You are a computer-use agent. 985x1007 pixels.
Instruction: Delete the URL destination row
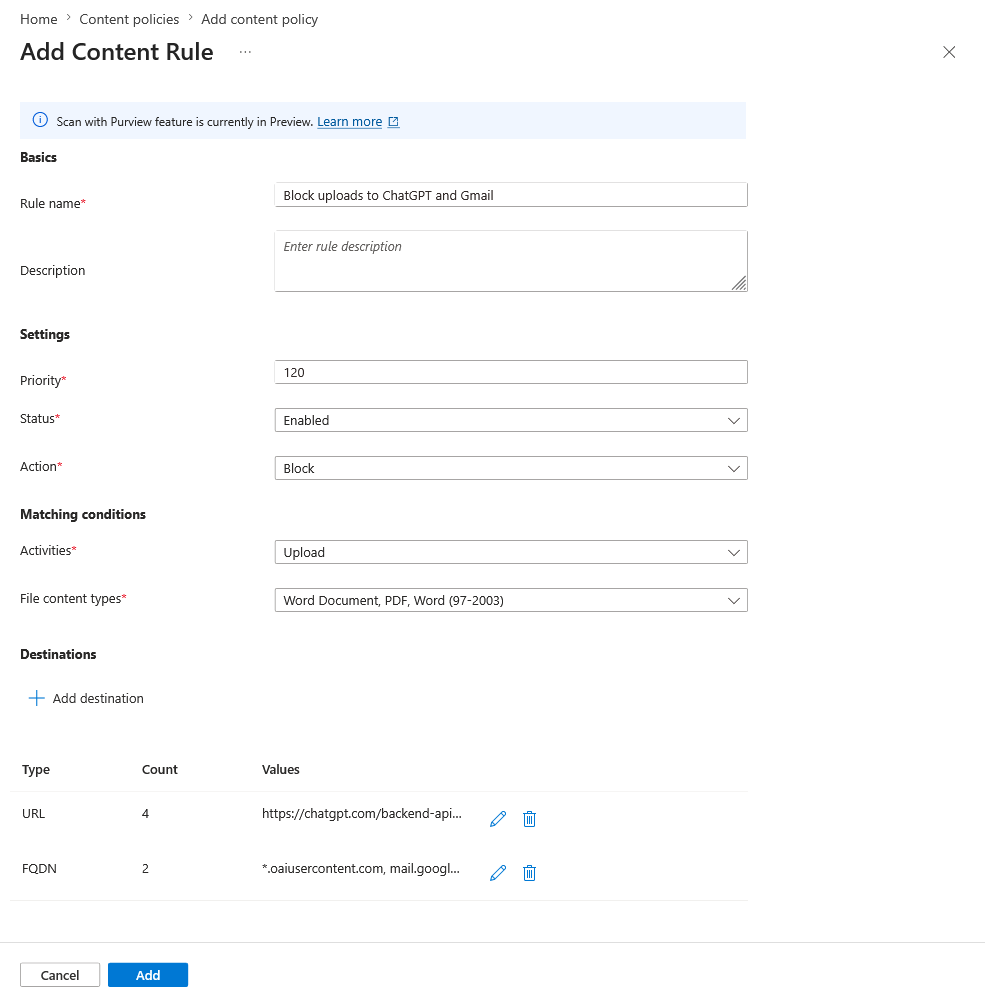point(530,819)
